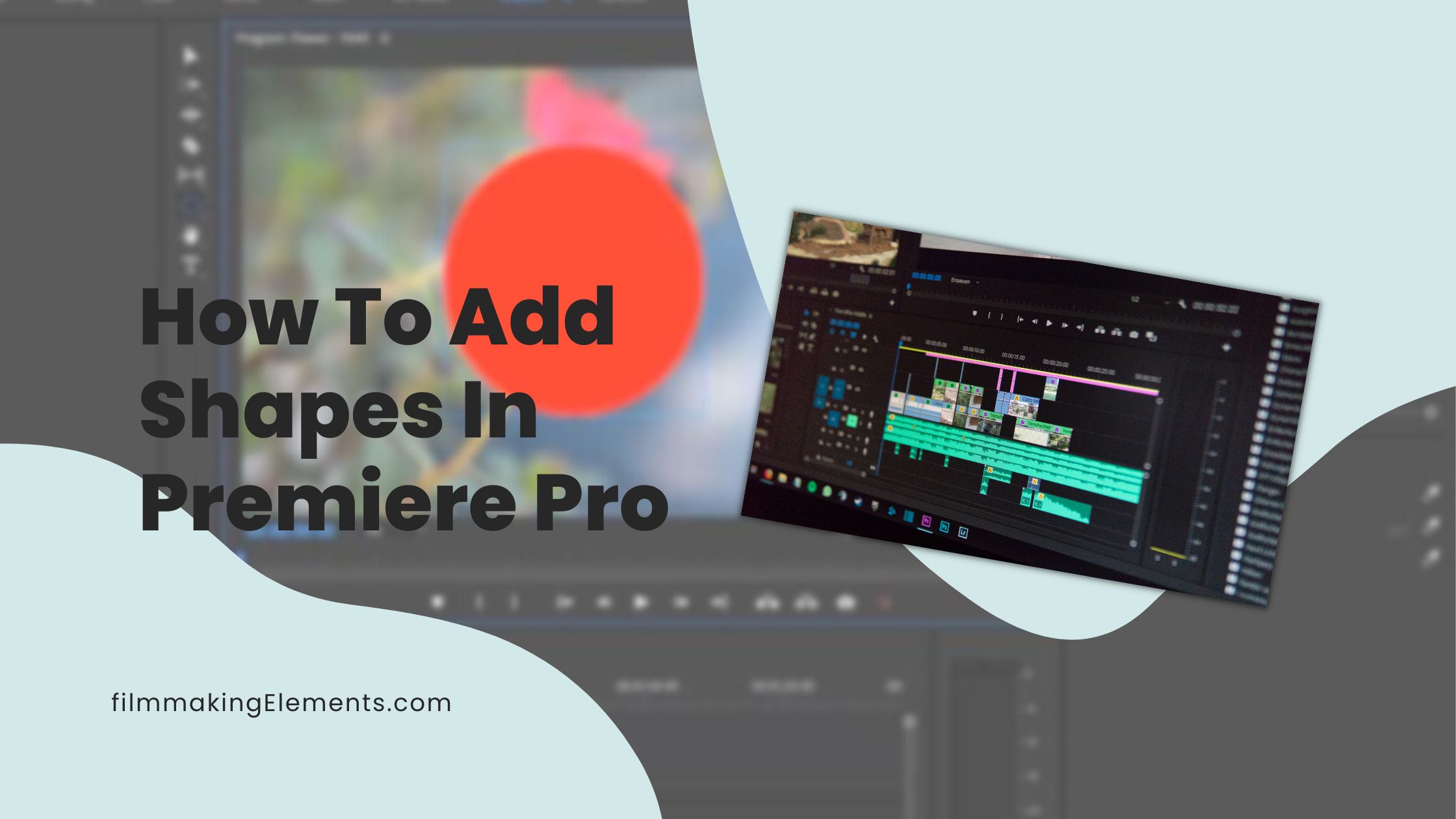Screen dimensions: 1456x819
Task: Click Play in the inset photo's monitor
Action: (1049, 323)
